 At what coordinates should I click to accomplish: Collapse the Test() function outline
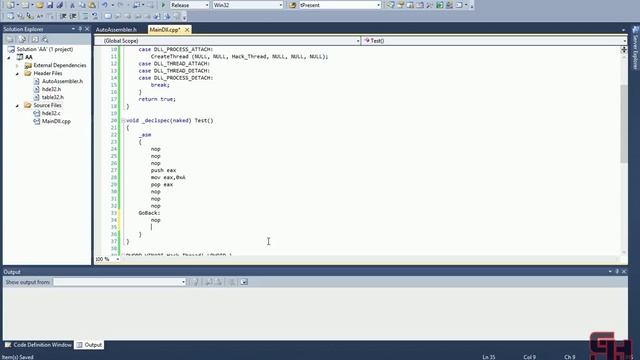[123, 121]
